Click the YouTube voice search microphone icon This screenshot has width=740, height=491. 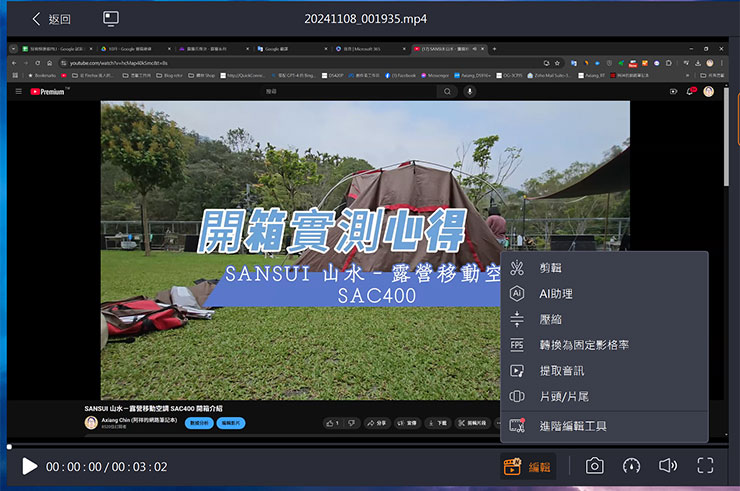470,92
